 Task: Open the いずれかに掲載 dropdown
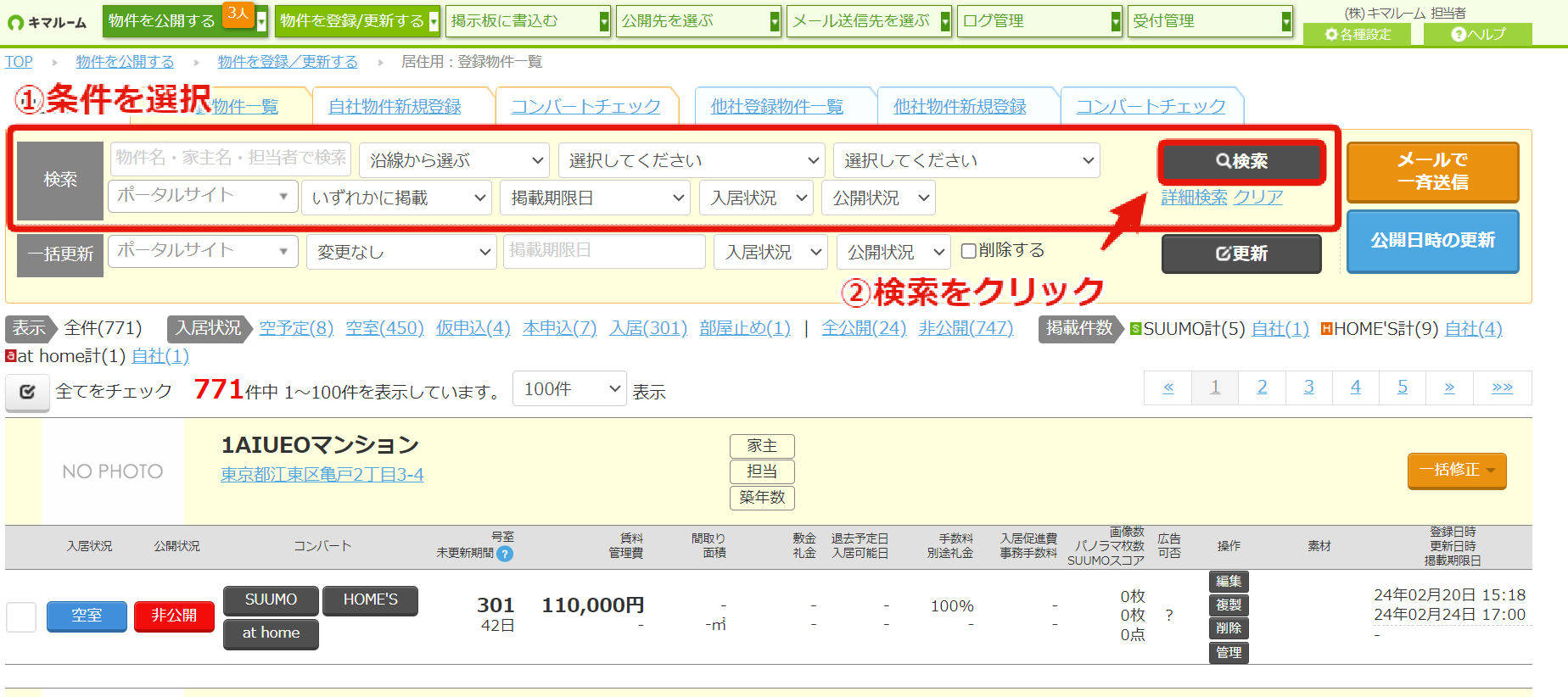[x=396, y=198]
